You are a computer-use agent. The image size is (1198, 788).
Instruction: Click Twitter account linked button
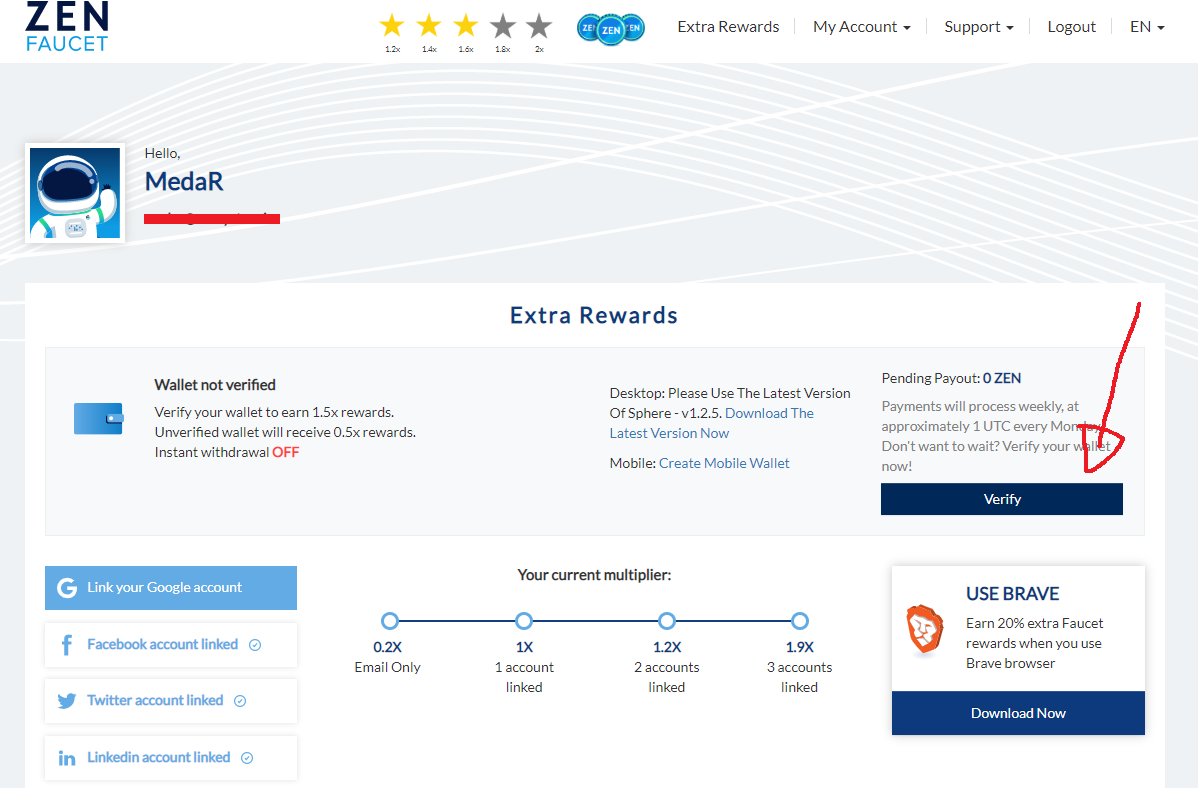coord(171,701)
